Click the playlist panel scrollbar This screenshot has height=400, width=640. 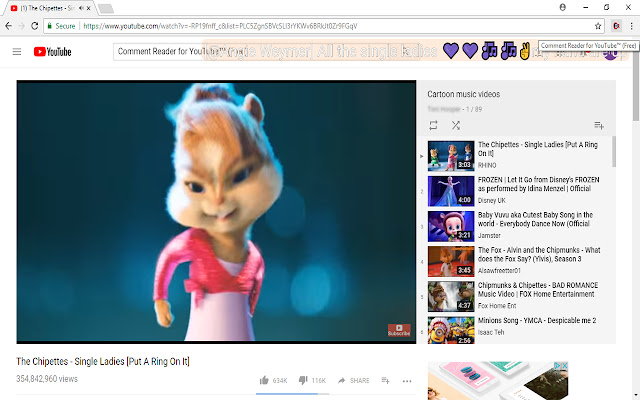click(613, 151)
